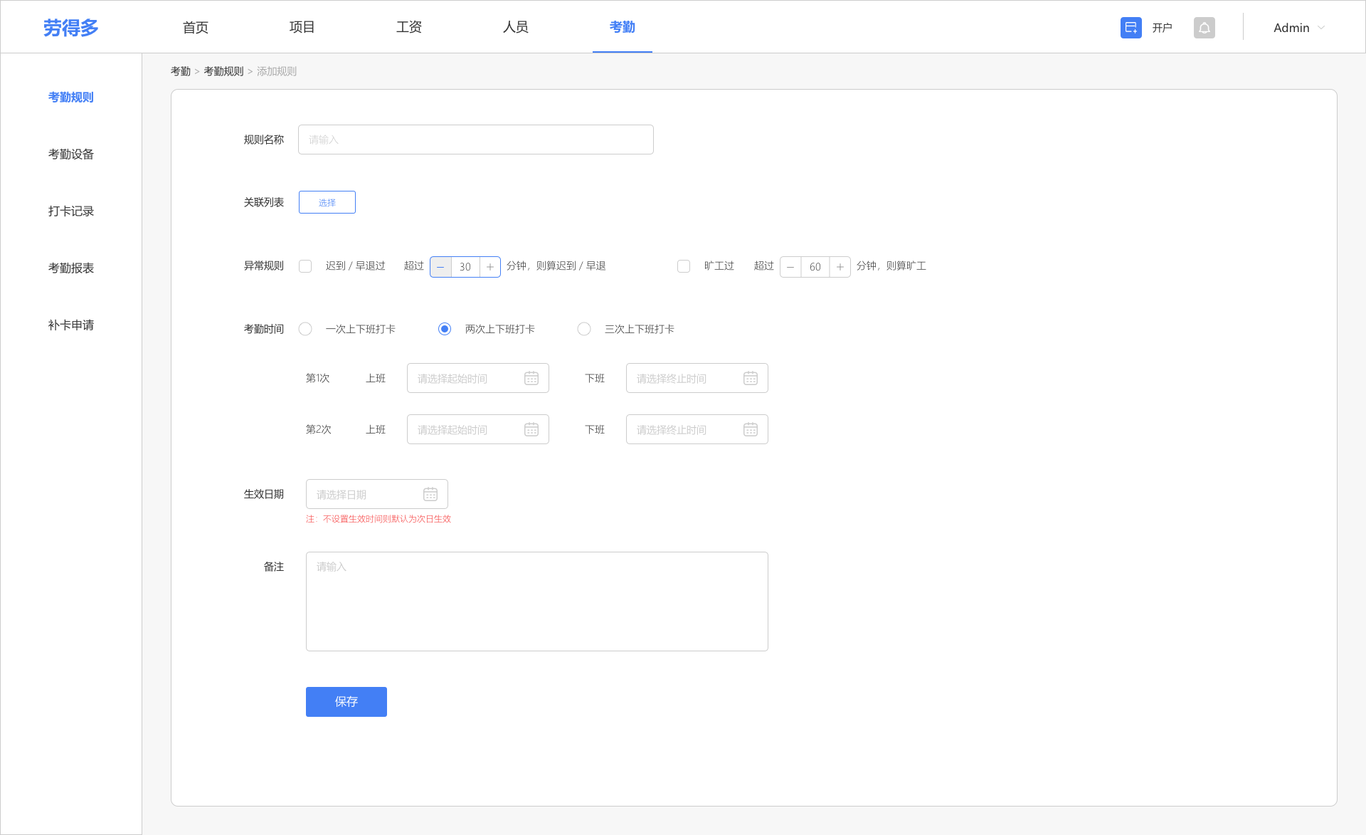Click the late/early value 30 field
Viewport: 1366px width, 835px height.
coord(465,267)
